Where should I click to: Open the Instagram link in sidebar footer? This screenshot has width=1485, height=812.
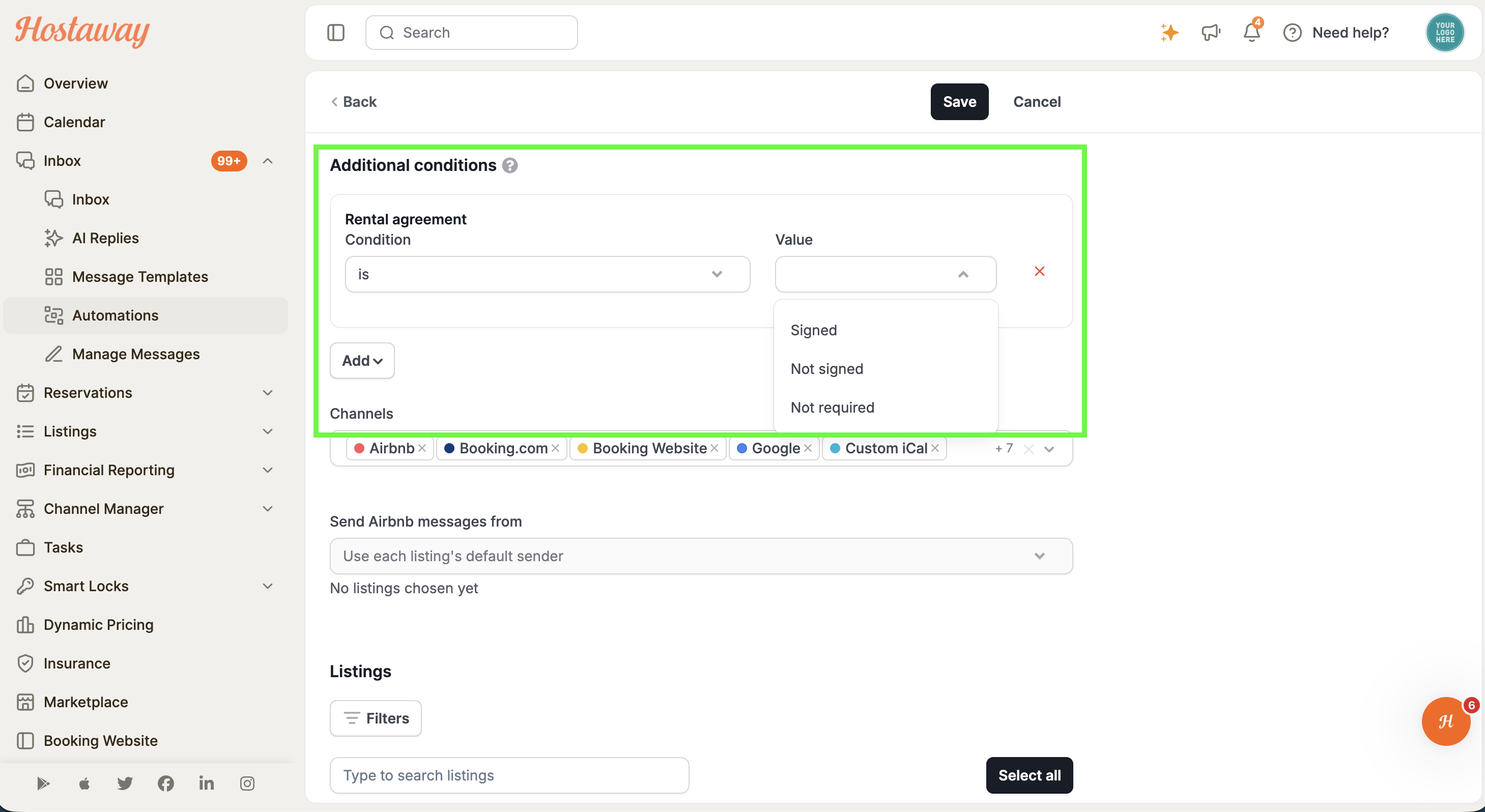click(x=247, y=783)
